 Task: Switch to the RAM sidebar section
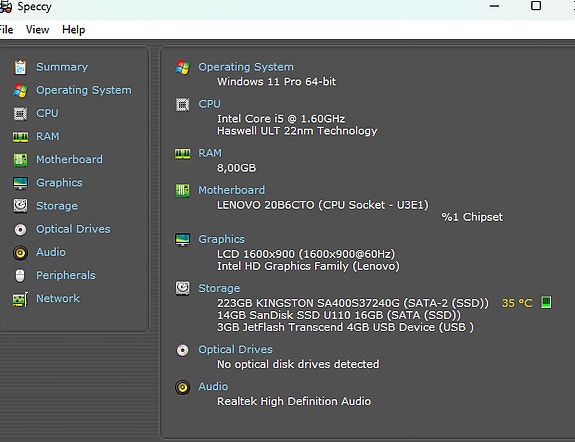[48, 136]
